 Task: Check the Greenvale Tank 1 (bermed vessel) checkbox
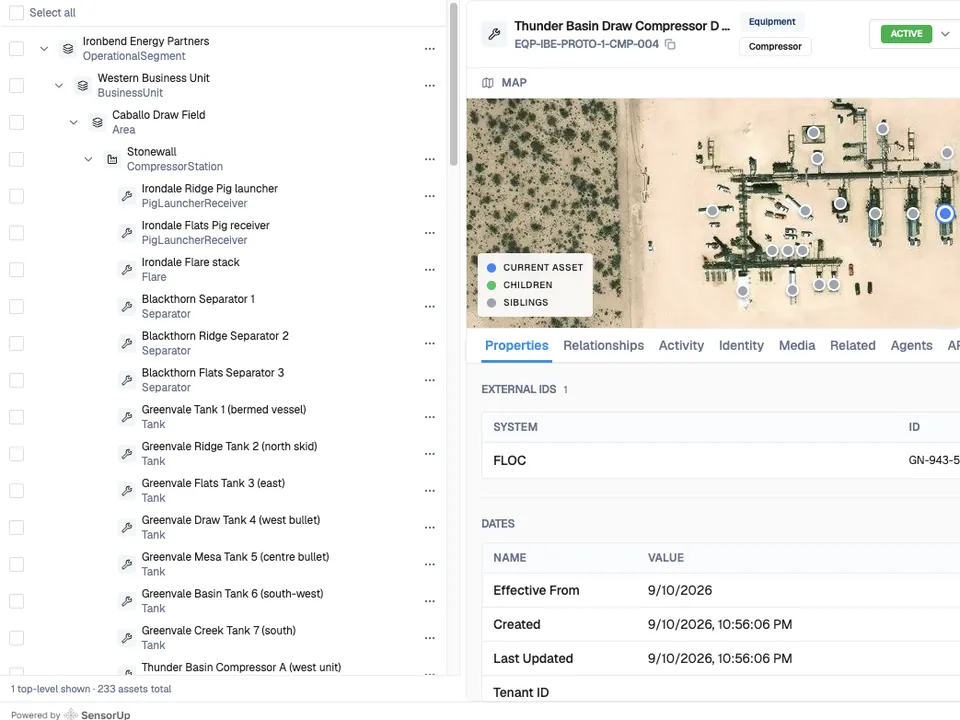point(17,417)
